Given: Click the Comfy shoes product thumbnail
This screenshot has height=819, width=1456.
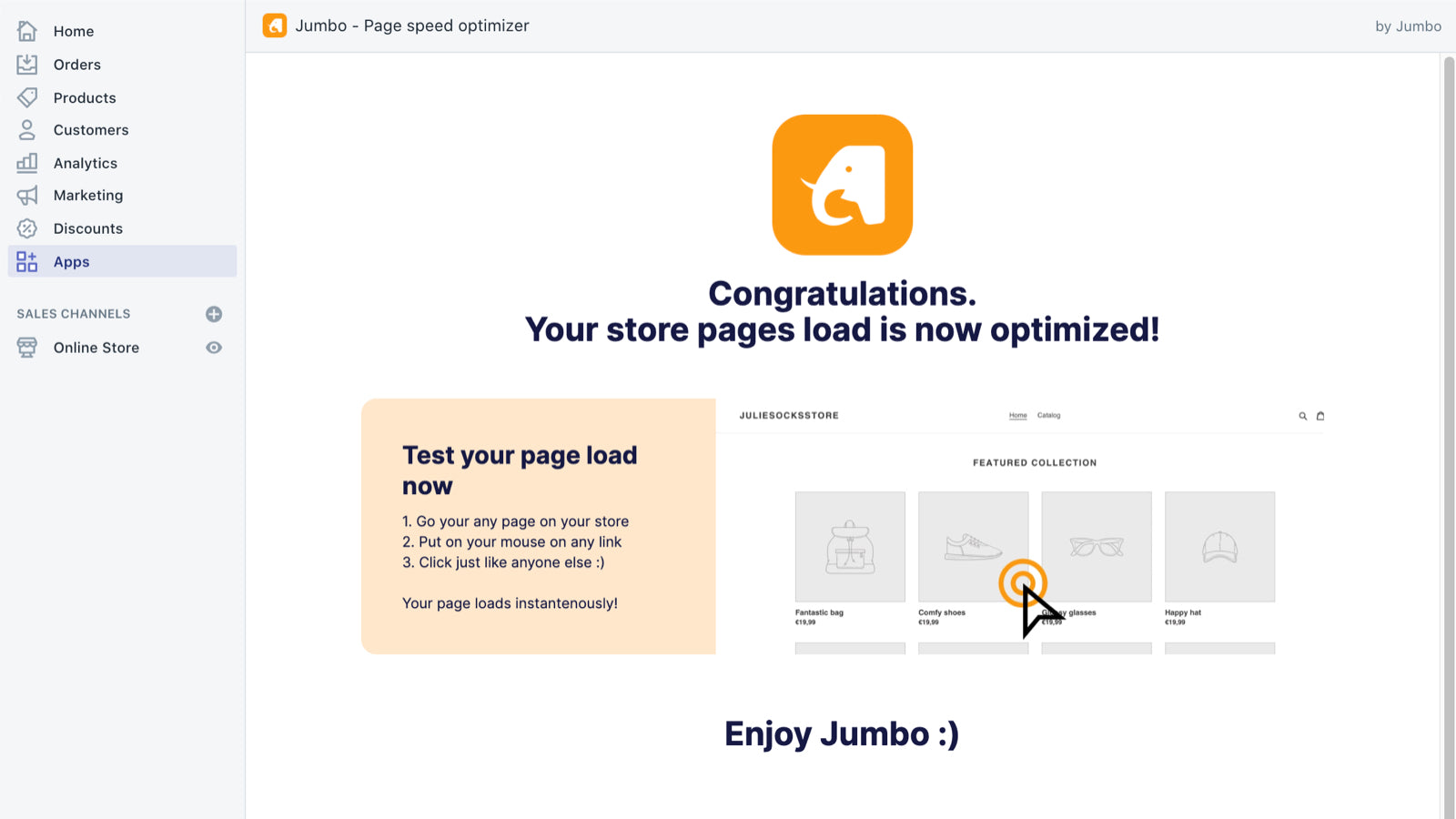Looking at the screenshot, I should (973, 546).
